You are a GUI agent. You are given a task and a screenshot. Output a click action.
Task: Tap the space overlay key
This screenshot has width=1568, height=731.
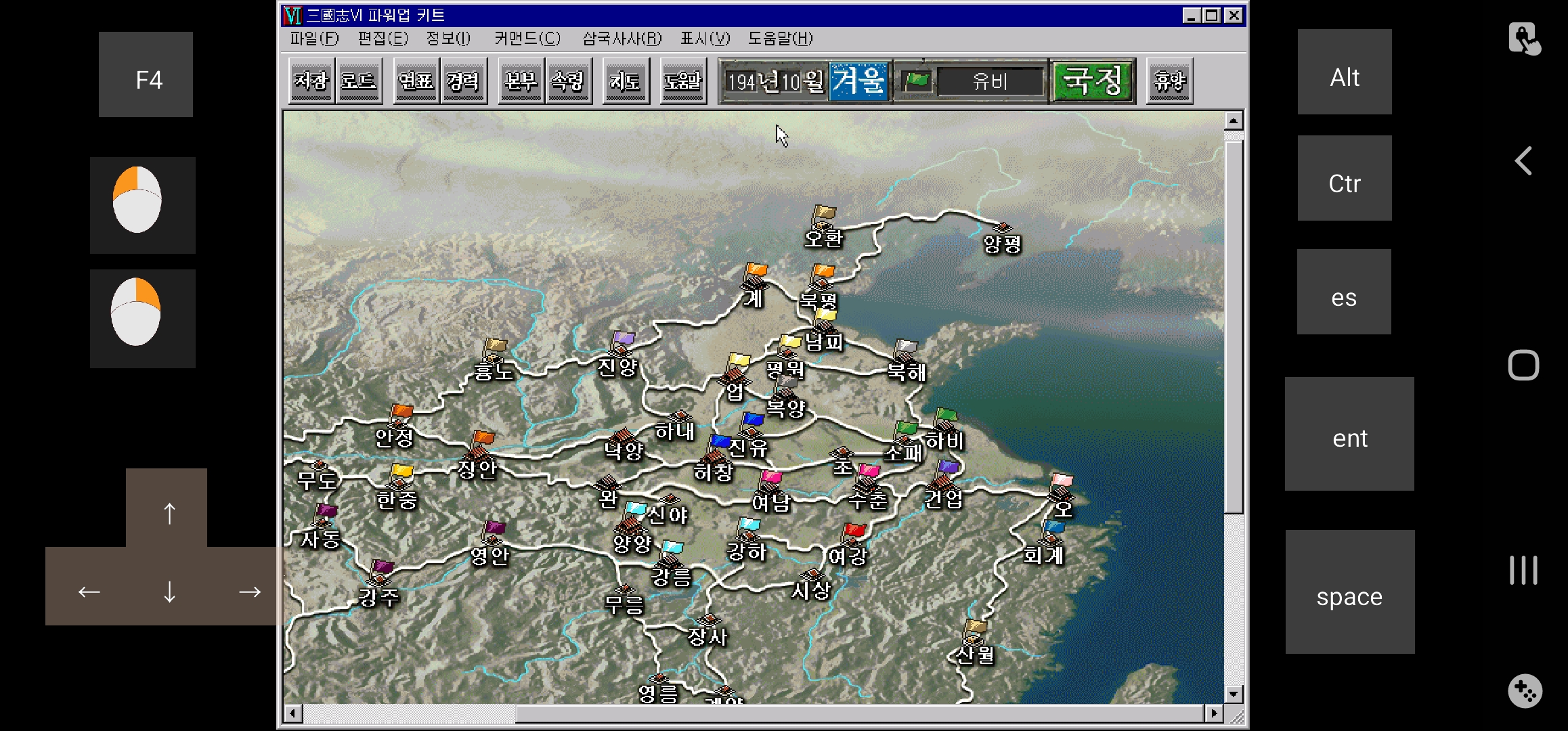pyautogui.click(x=1350, y=592)
